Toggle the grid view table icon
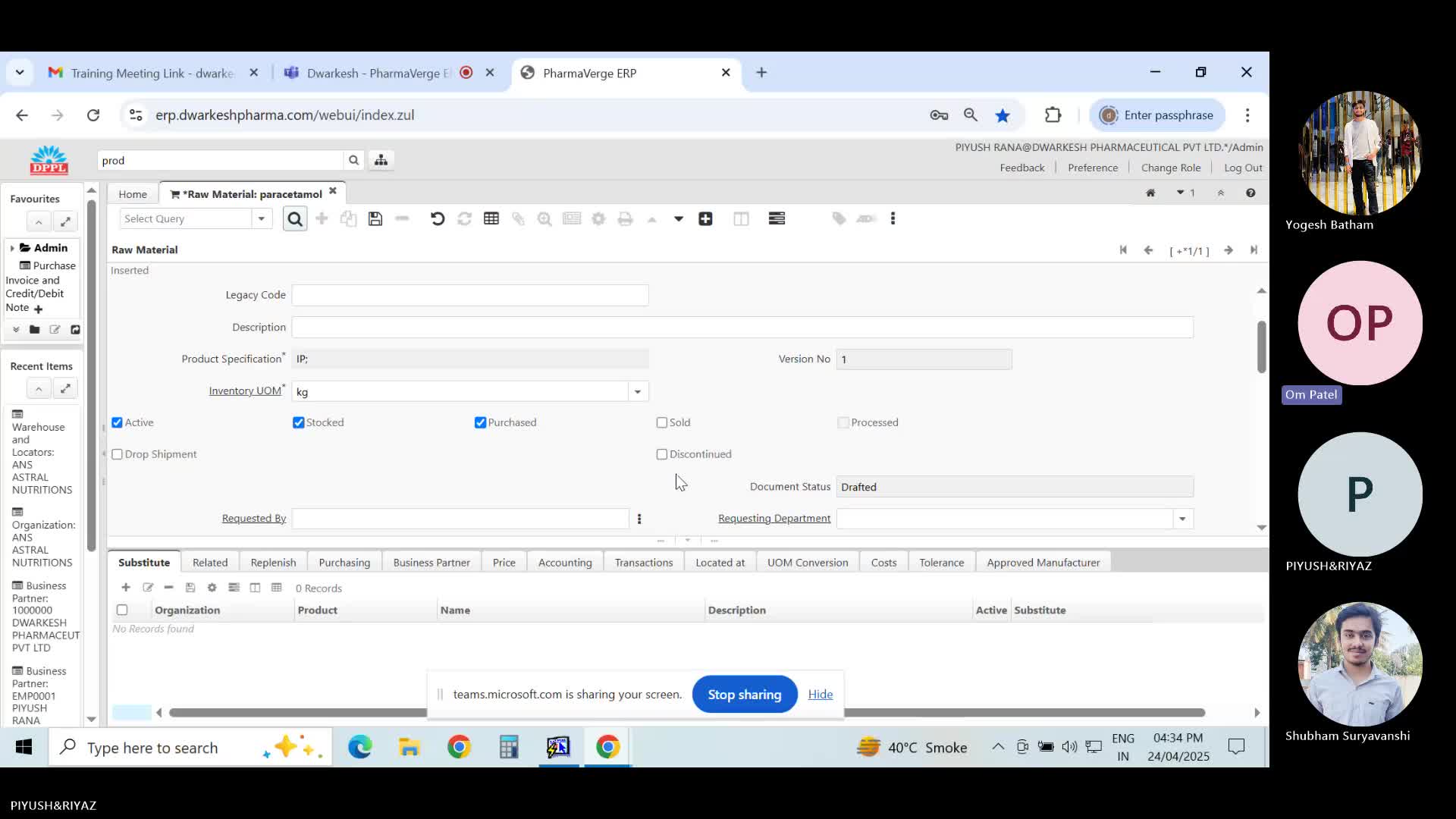Screen dimensions: 1456x819 (x=491, y=219)
